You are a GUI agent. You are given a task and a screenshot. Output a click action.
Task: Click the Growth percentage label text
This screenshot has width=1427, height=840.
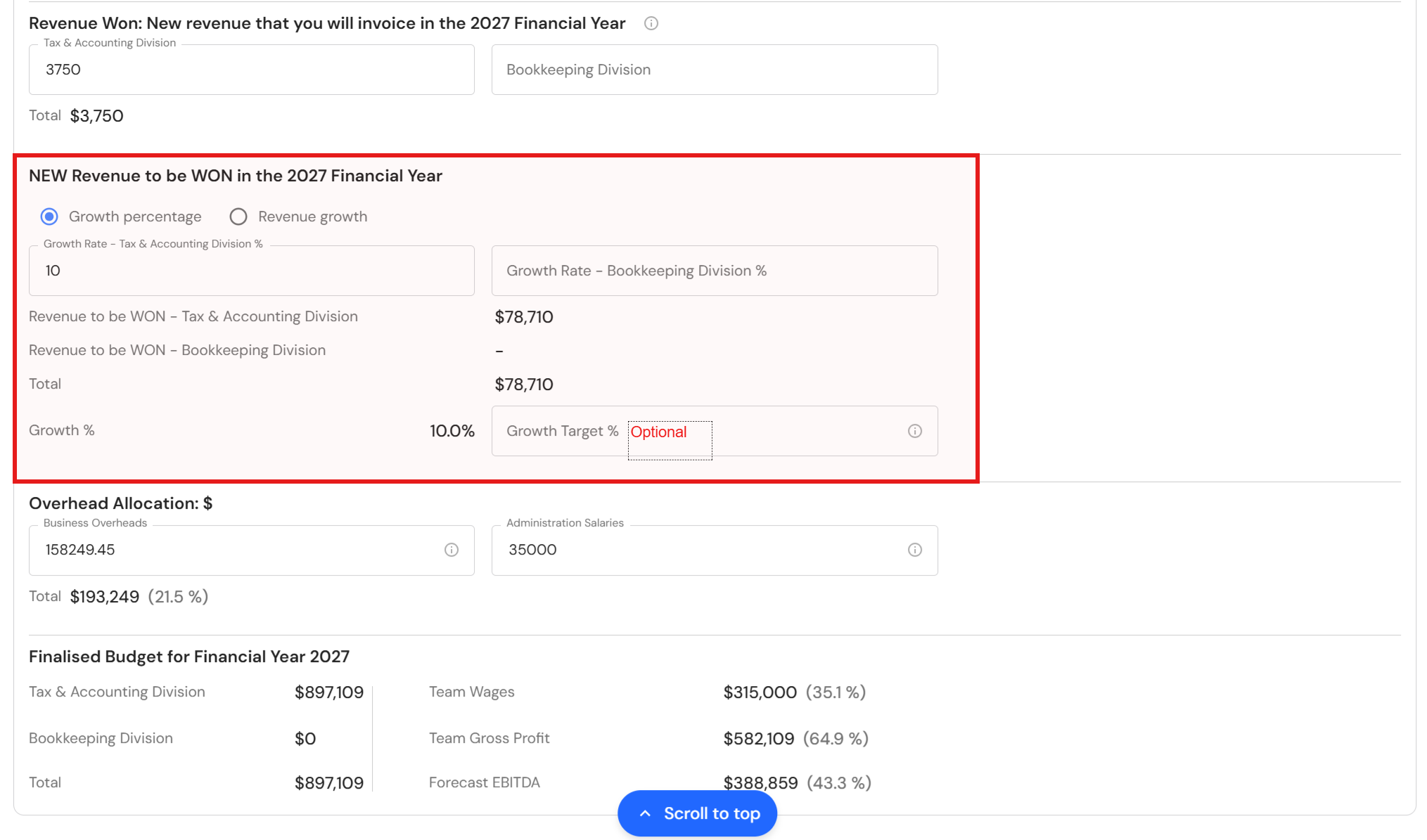[x=135, y=217]
